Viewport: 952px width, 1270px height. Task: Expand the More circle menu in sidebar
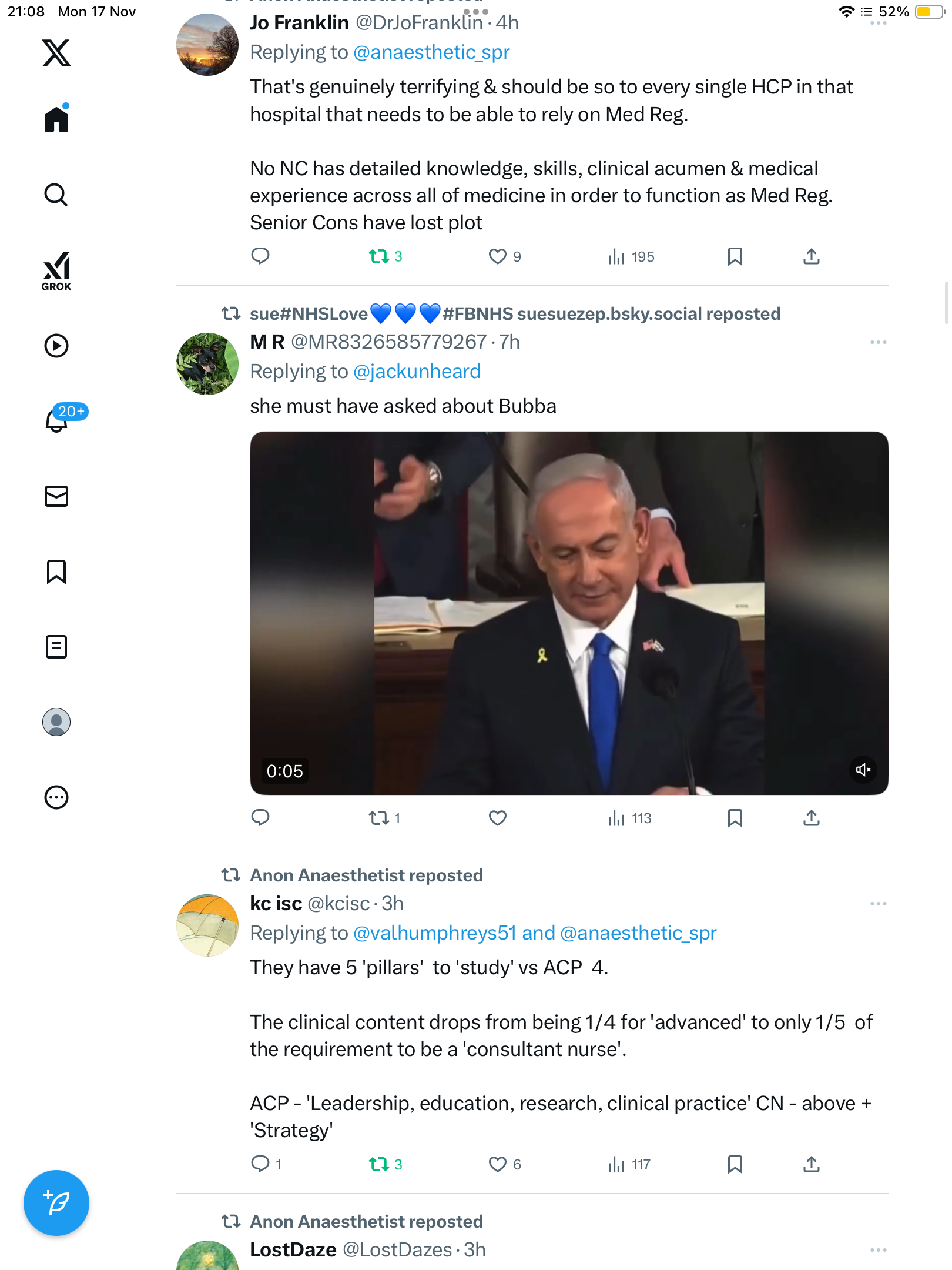point(56,797)
